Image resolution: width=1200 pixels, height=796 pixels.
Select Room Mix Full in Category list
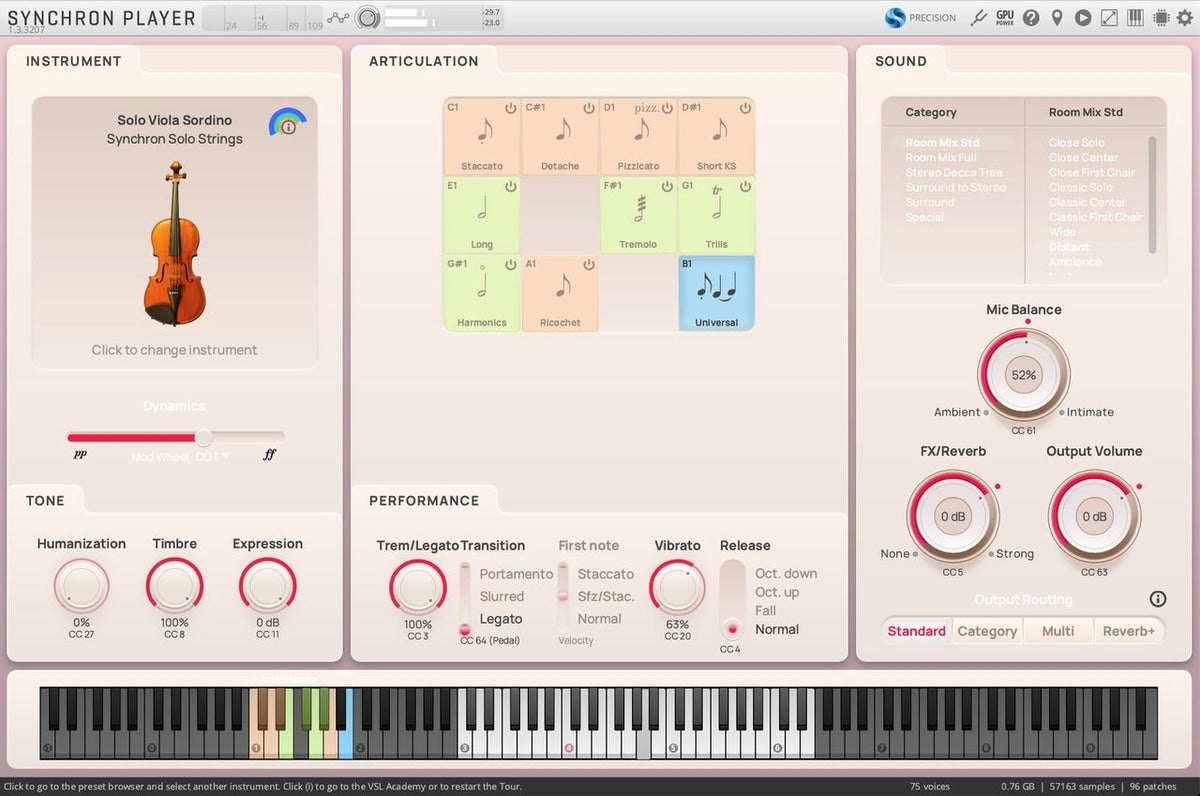[x=941, y=157]
